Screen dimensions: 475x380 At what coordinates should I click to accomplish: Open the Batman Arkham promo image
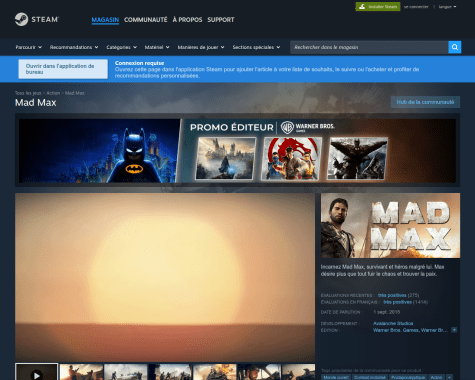(357, 158)
